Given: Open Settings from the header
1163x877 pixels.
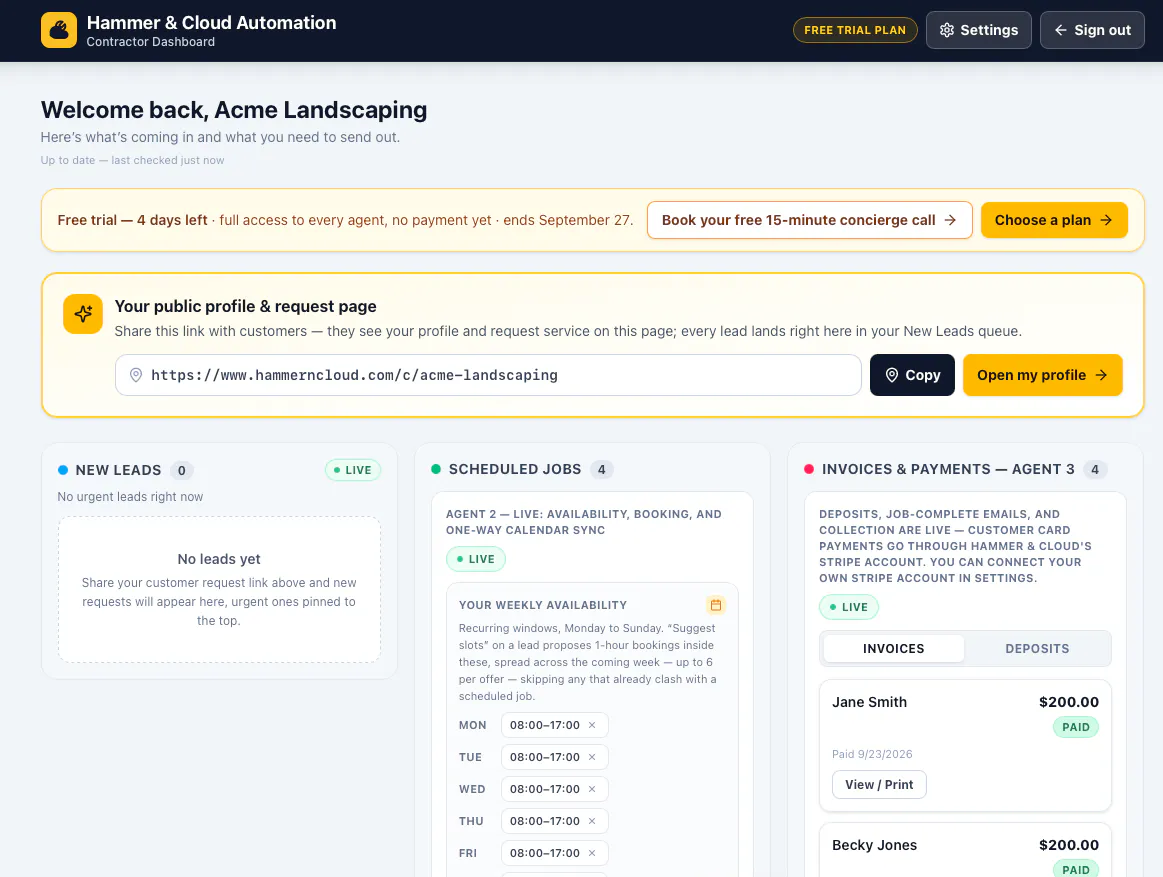Looking at the screenshot, I should [x=978, y=30].
